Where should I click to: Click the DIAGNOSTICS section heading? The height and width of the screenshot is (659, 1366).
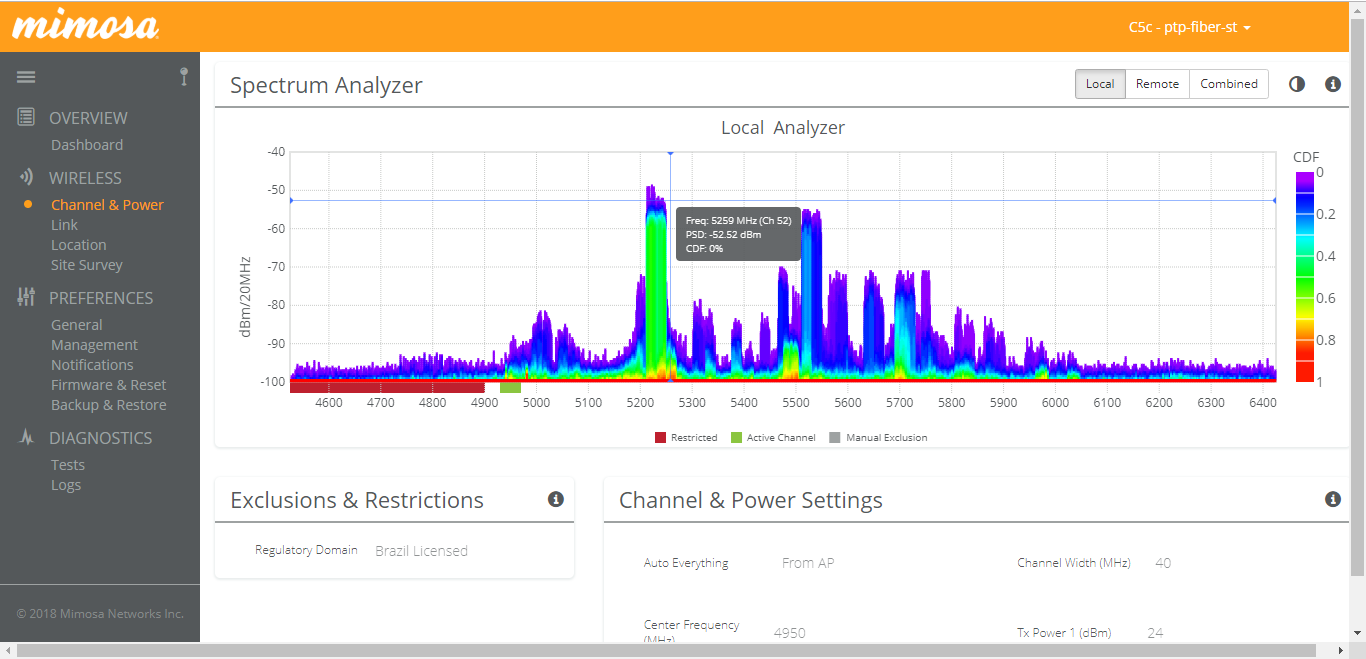[x=101, y=438]
